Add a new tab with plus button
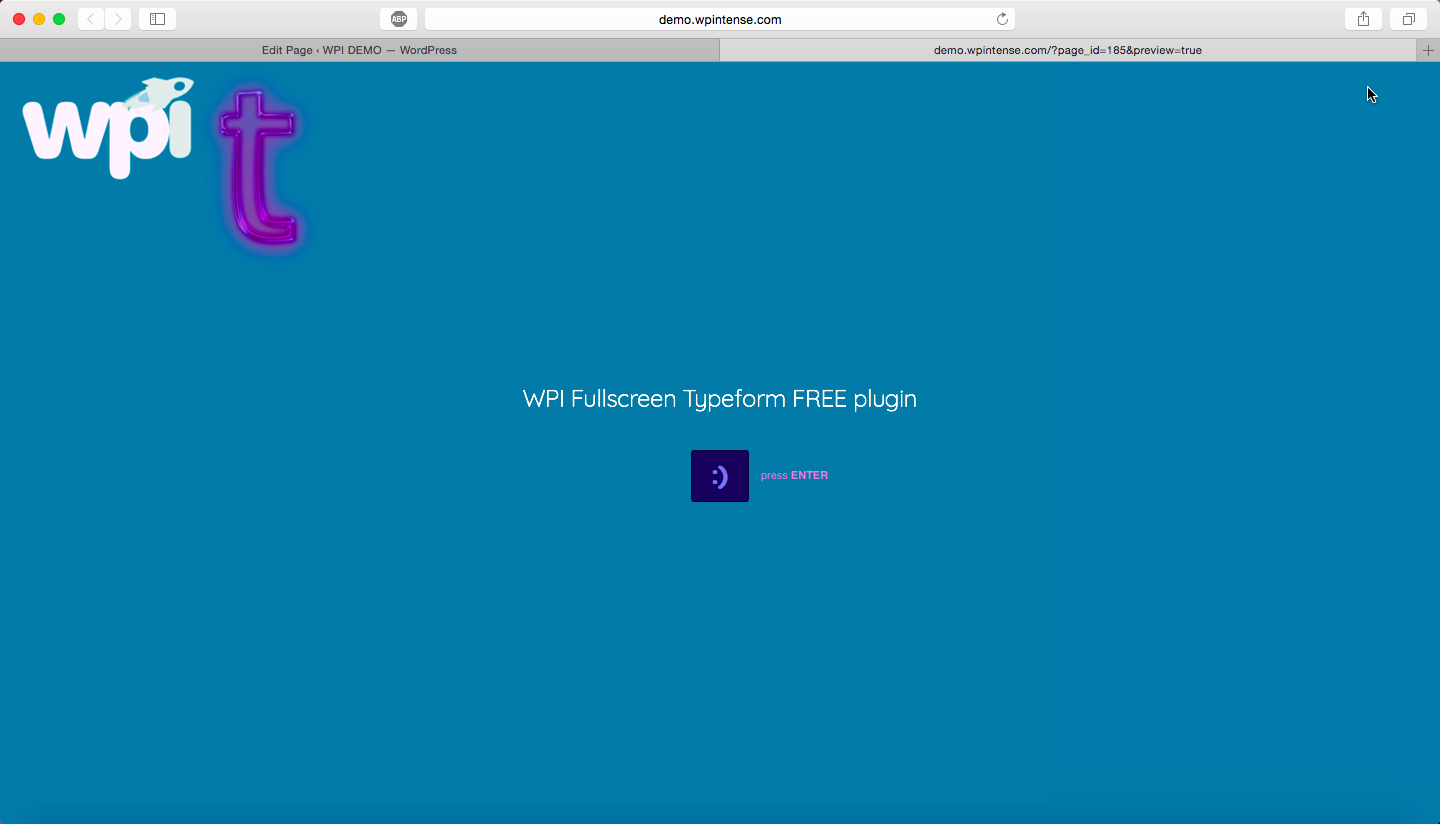This screenshot has height=824, width=1440. (x=1428, y=50)
